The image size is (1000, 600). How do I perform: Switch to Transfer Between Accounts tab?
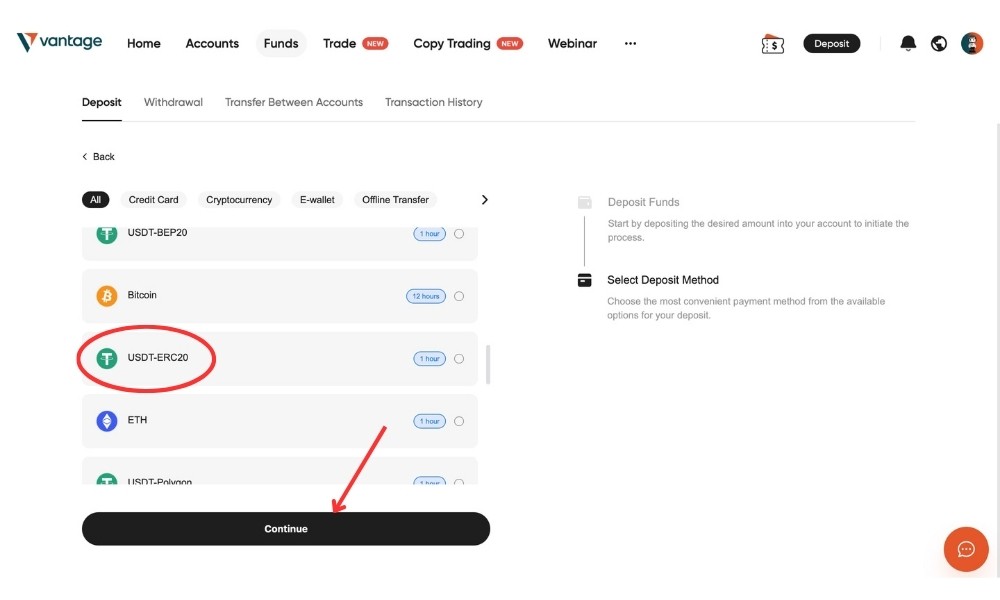293,102
